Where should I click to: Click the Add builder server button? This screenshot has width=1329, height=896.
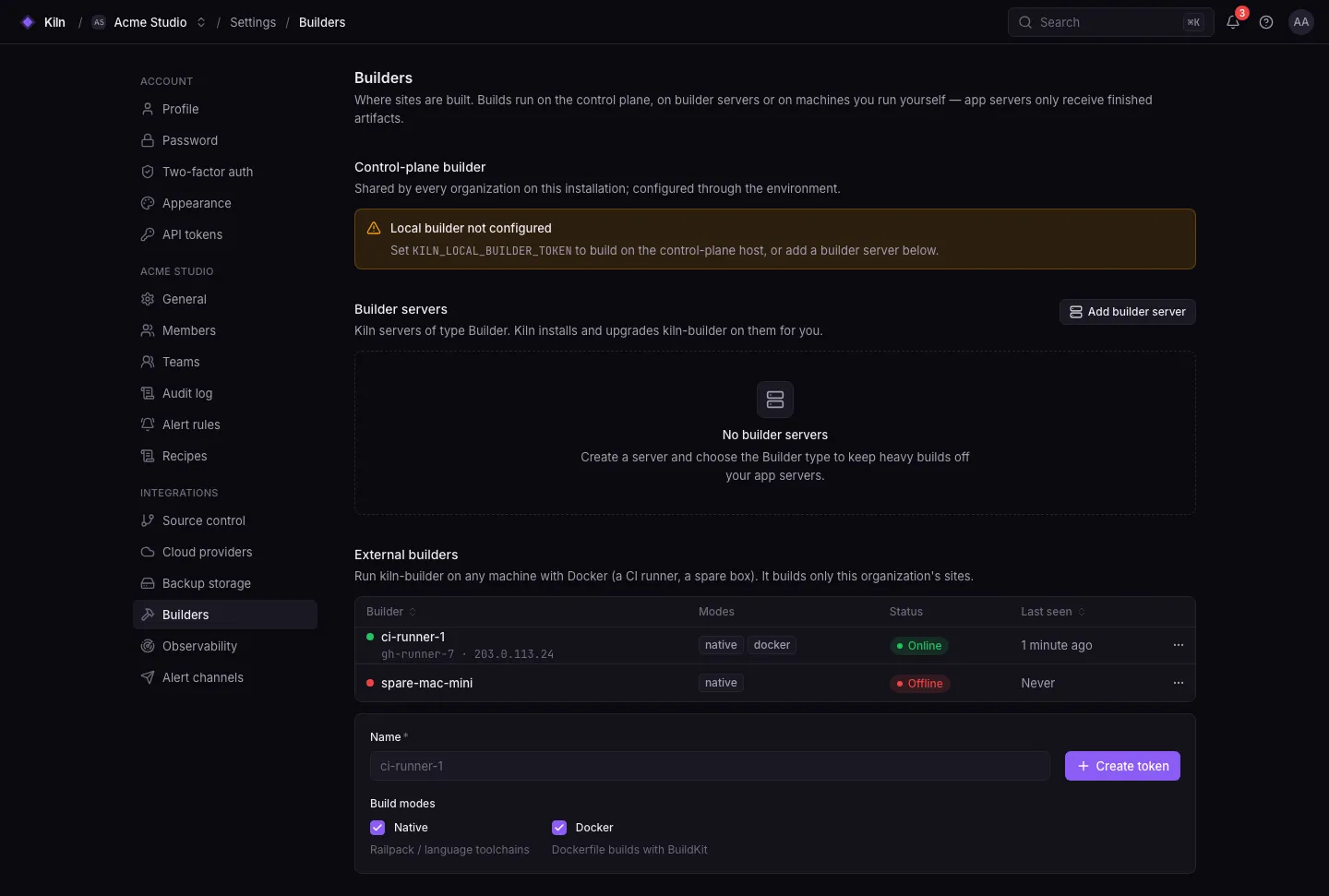(1128, 312)
